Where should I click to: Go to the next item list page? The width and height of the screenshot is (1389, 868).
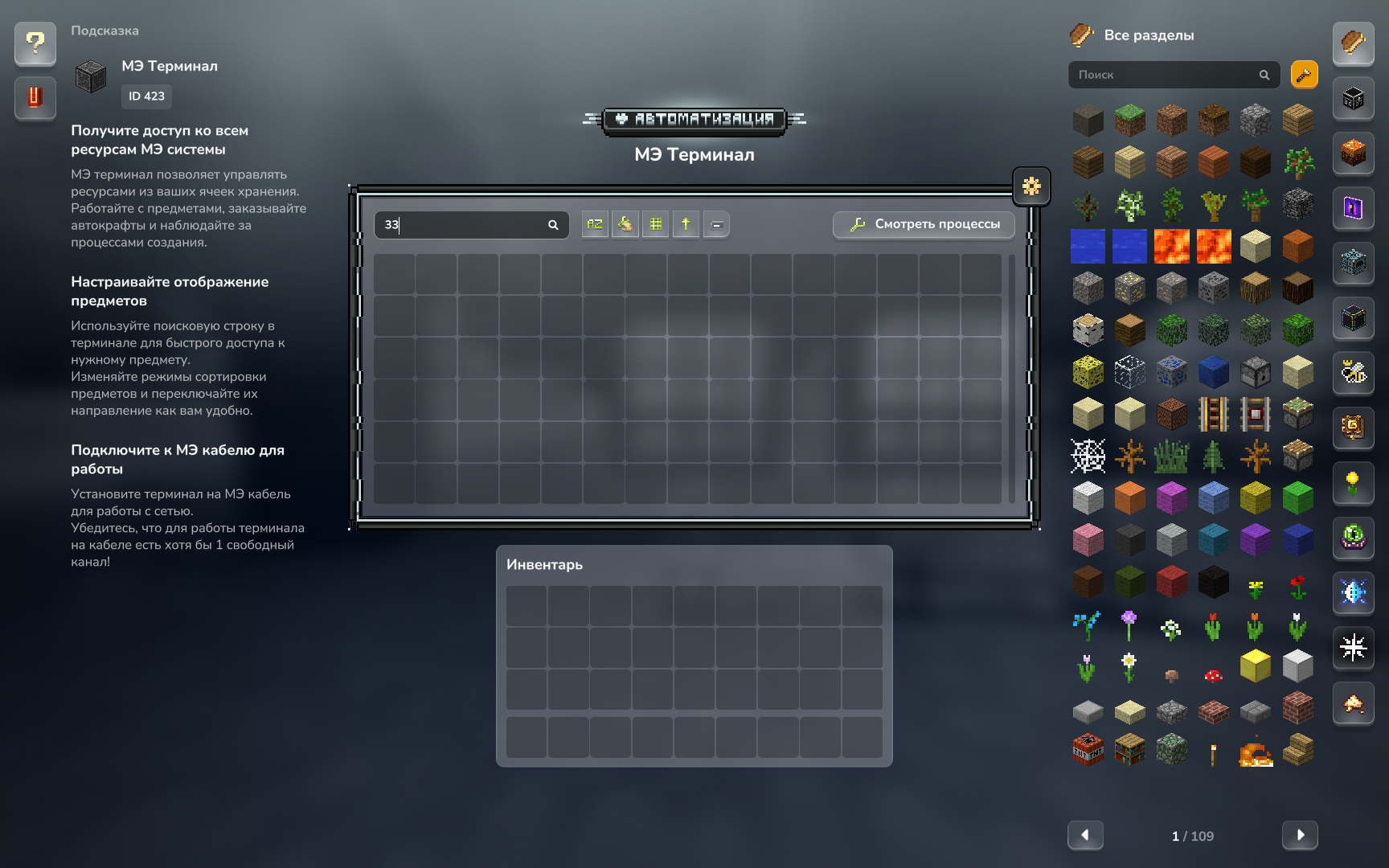[1300, 835]
